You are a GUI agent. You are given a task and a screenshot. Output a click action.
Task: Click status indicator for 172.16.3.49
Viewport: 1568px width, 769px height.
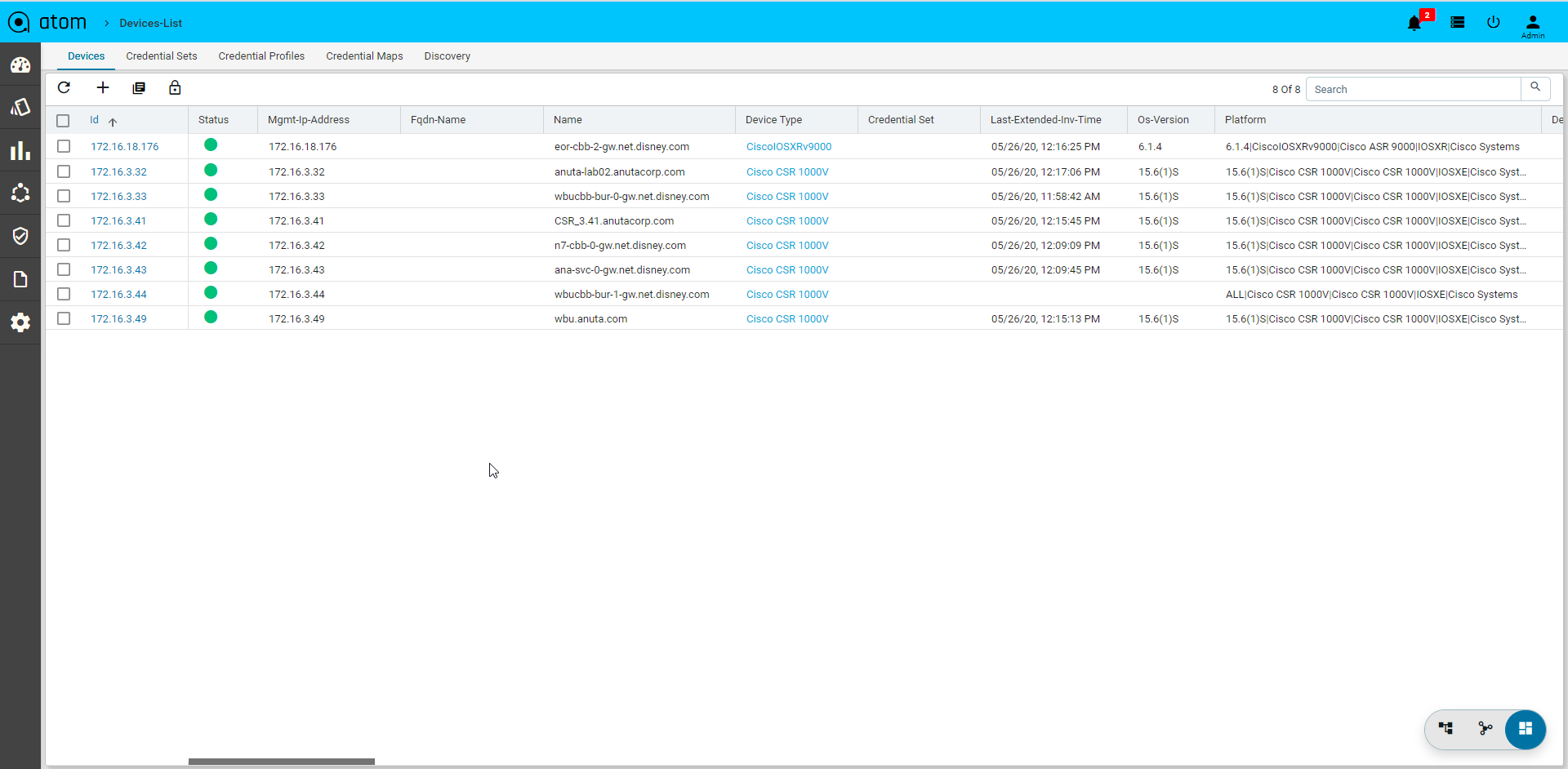click(x=211, y=318)
